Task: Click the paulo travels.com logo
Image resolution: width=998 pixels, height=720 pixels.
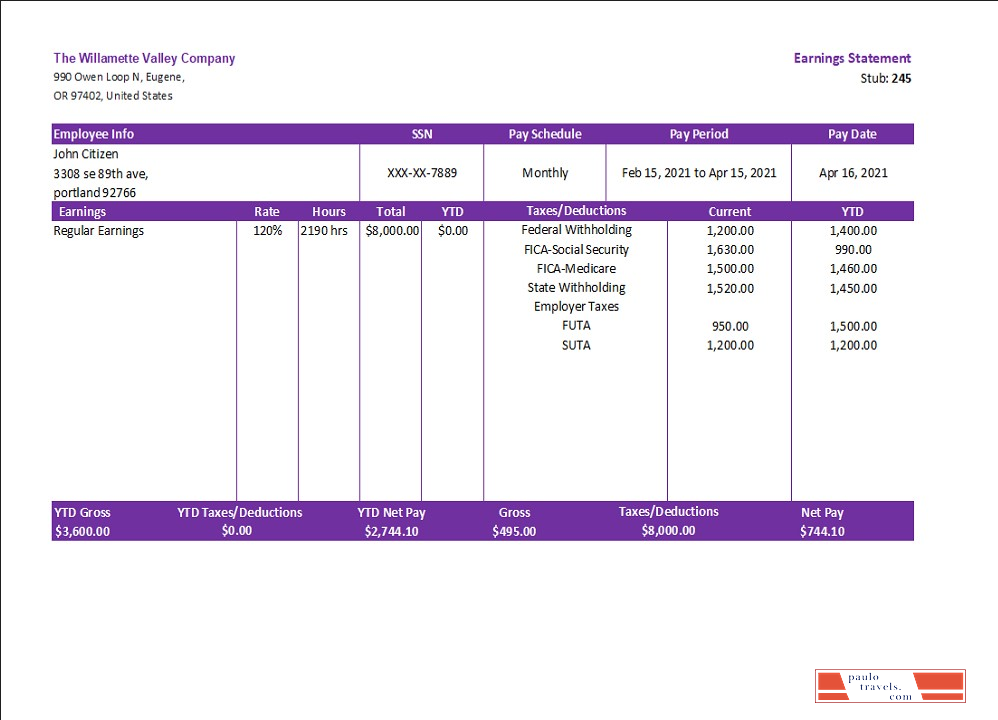Action: click(x=889, y=686)
